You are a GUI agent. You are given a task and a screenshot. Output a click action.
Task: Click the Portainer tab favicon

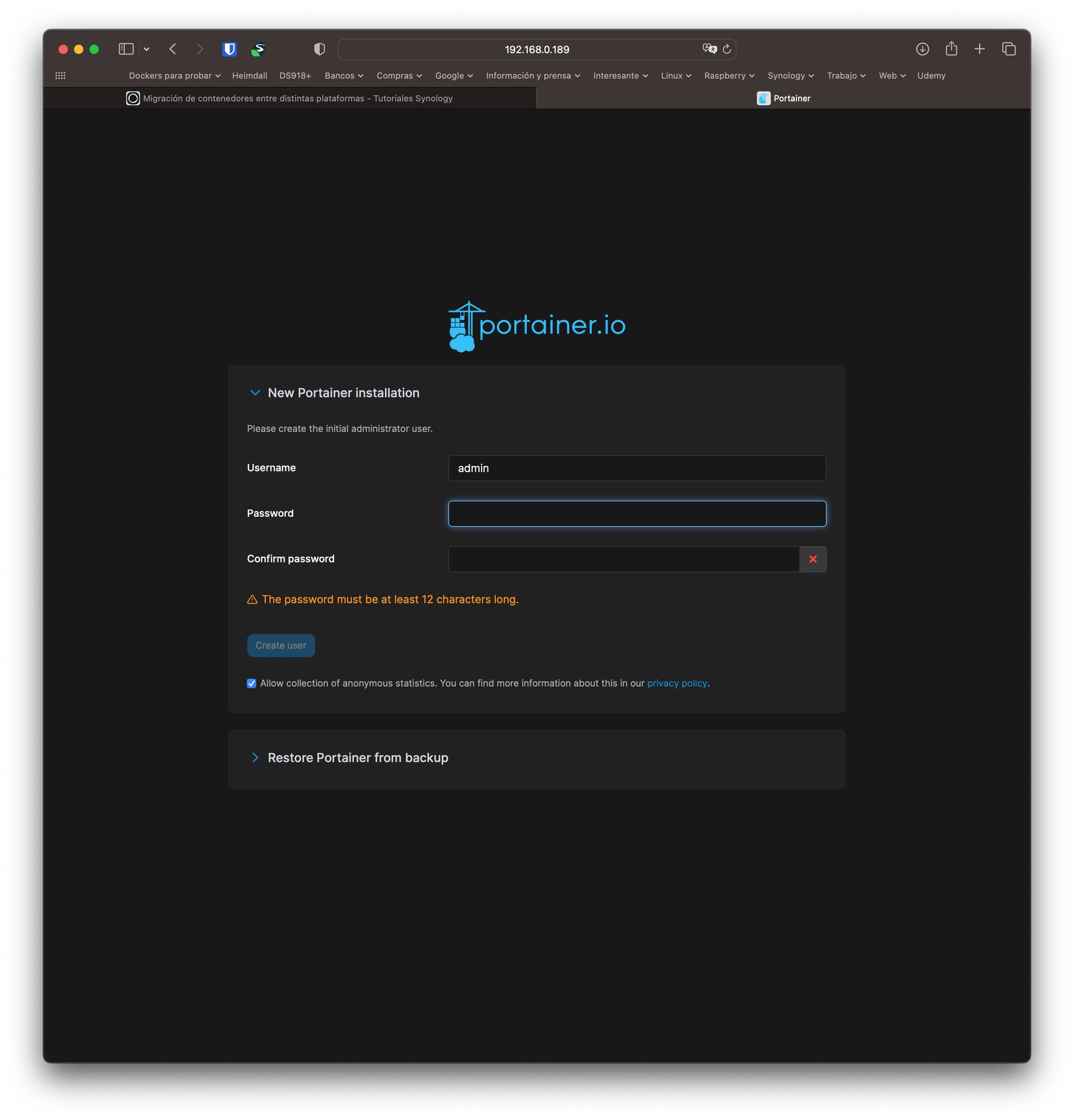point(763,98)
